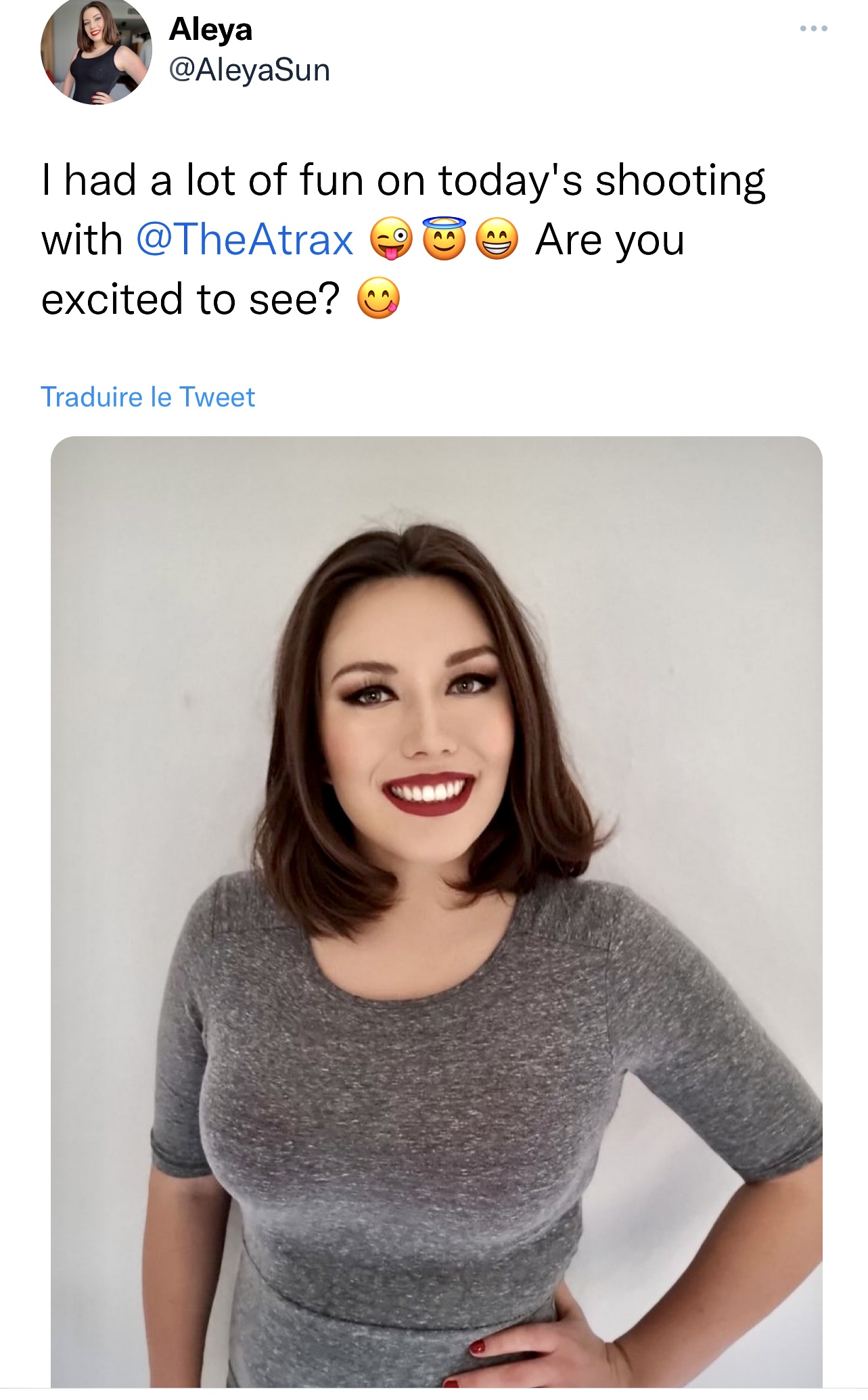Click the 'Are you' text
868x1400 pixels.
point(610,240)
